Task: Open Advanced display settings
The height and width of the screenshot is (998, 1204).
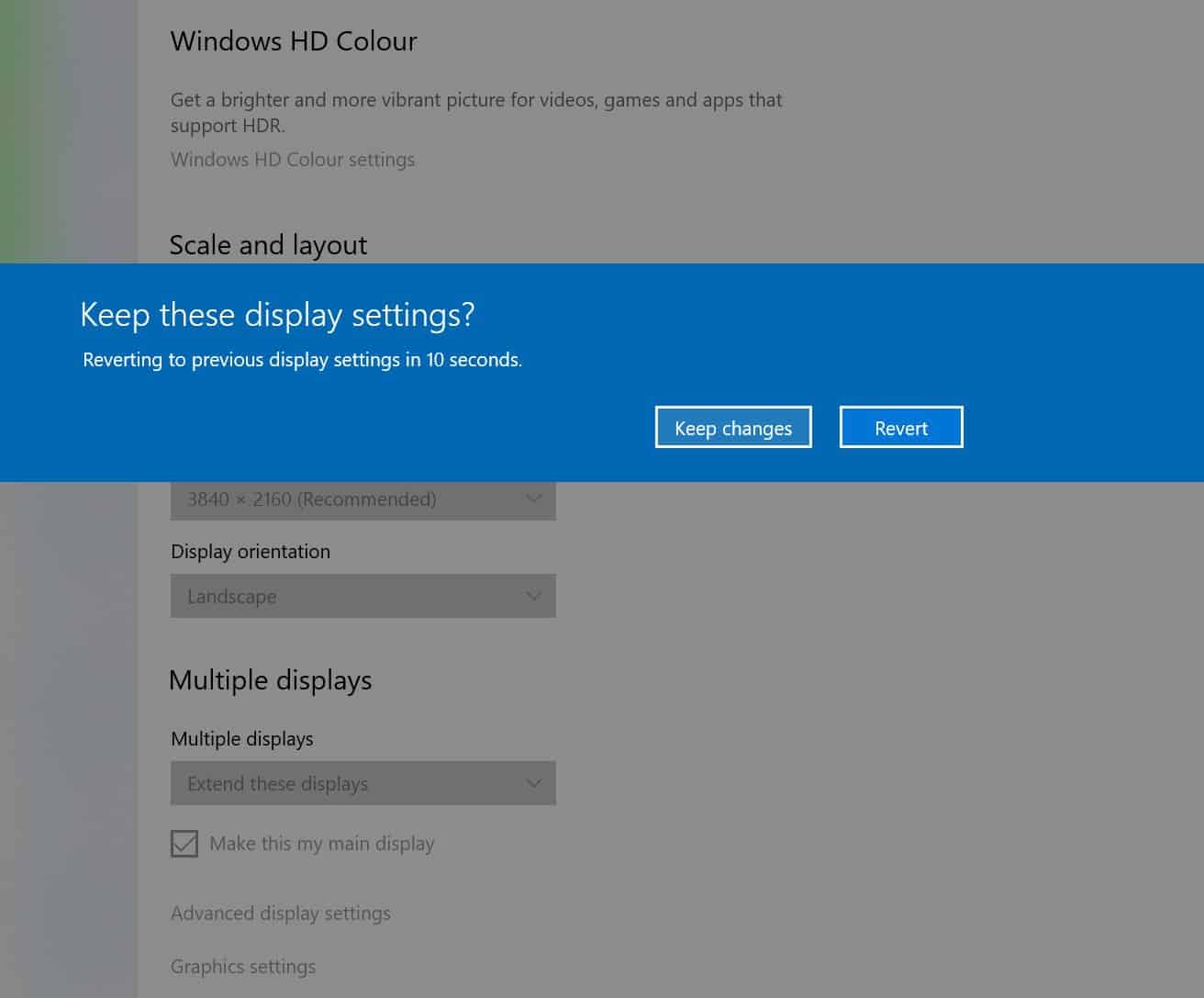Action: (x=280, y=913)
